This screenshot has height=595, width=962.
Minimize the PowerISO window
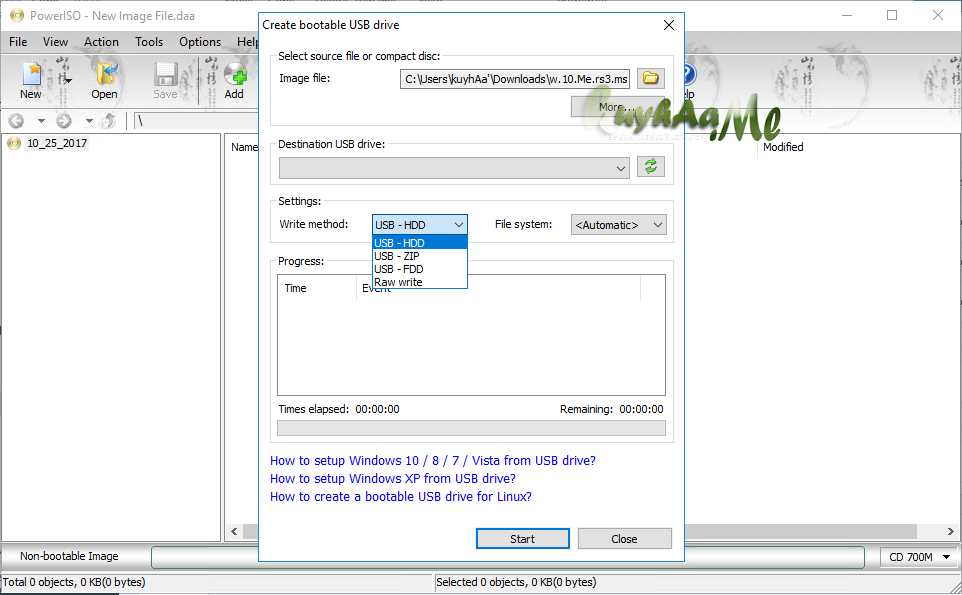pos(847,15)
